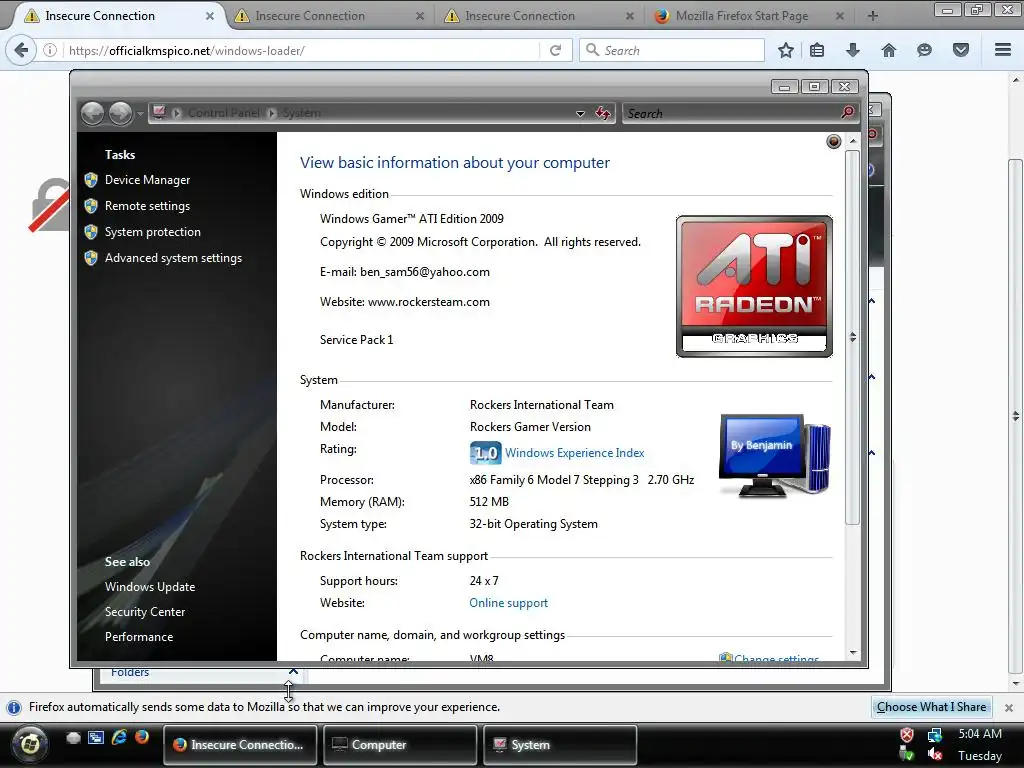Open site information icon in URL bar
Image resolution: width=1024 pixels, height=768 pixels.
[x=50, y=50]
